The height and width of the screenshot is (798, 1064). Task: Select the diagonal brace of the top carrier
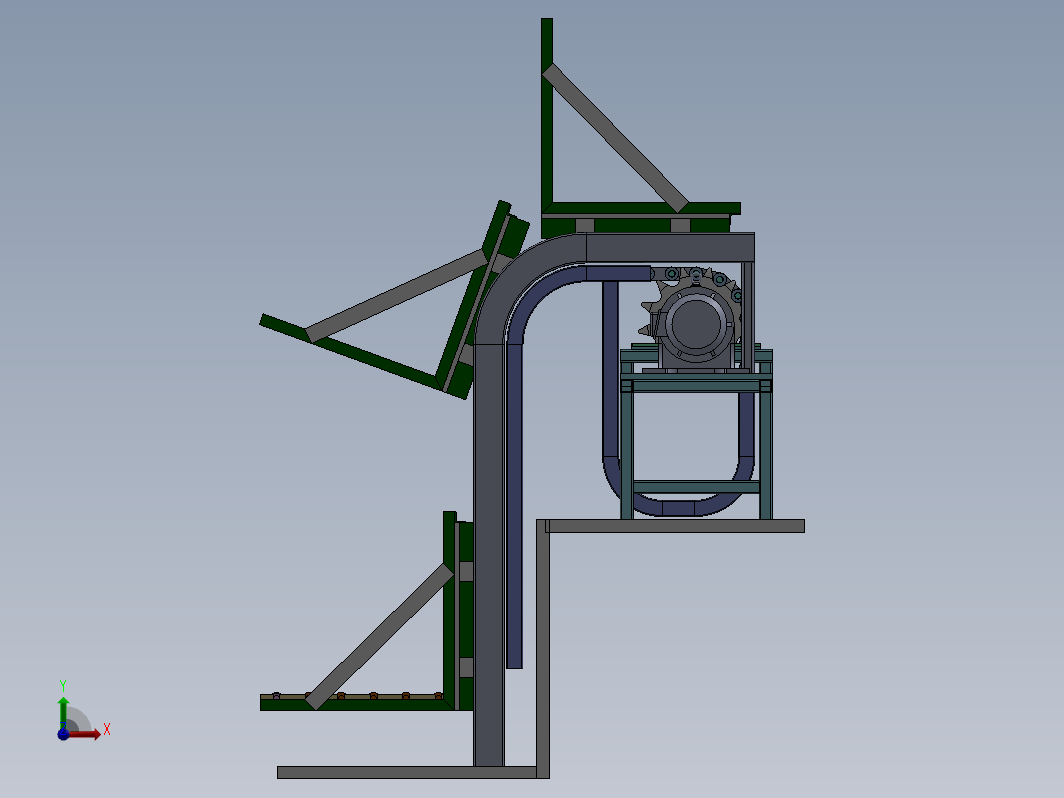pyautogui.click(x=615, y=138)
